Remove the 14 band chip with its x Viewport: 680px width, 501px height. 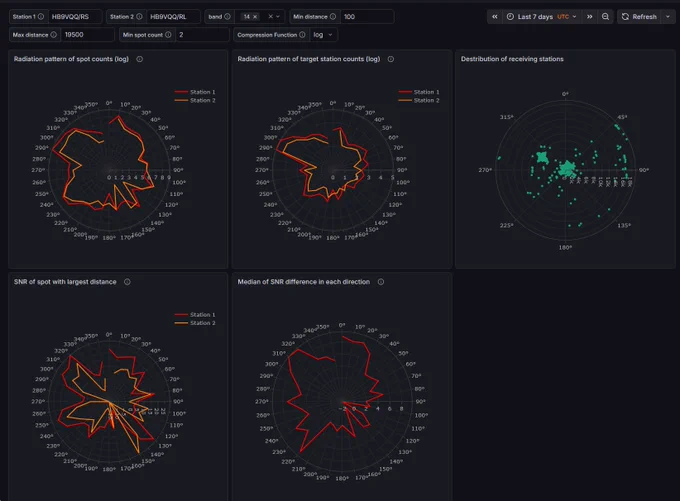click(x=255, y=16)
